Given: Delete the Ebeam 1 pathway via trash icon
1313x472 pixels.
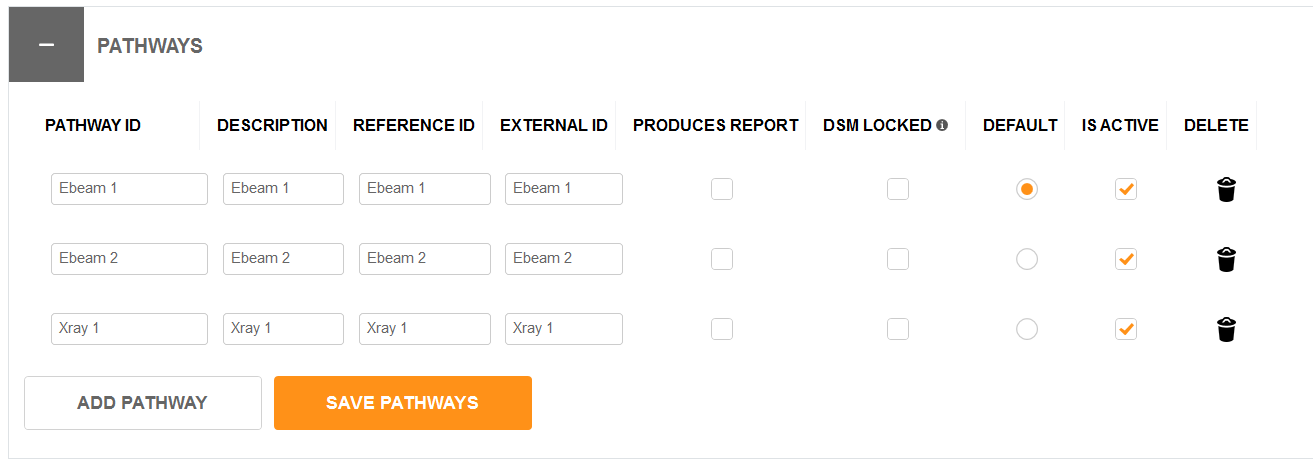Looking at the screenshot, I should 1226,189.
